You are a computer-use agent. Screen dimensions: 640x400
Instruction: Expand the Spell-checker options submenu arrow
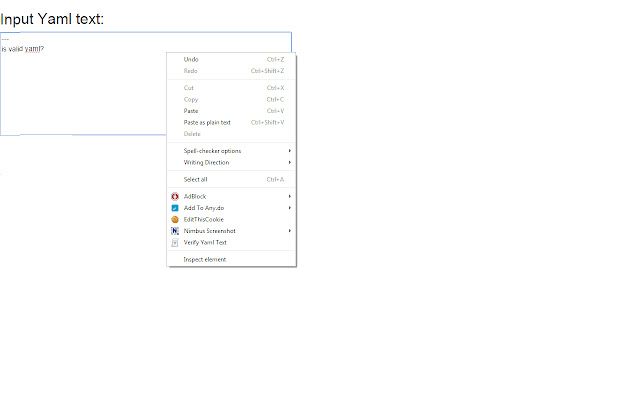[x=290, y=151]
